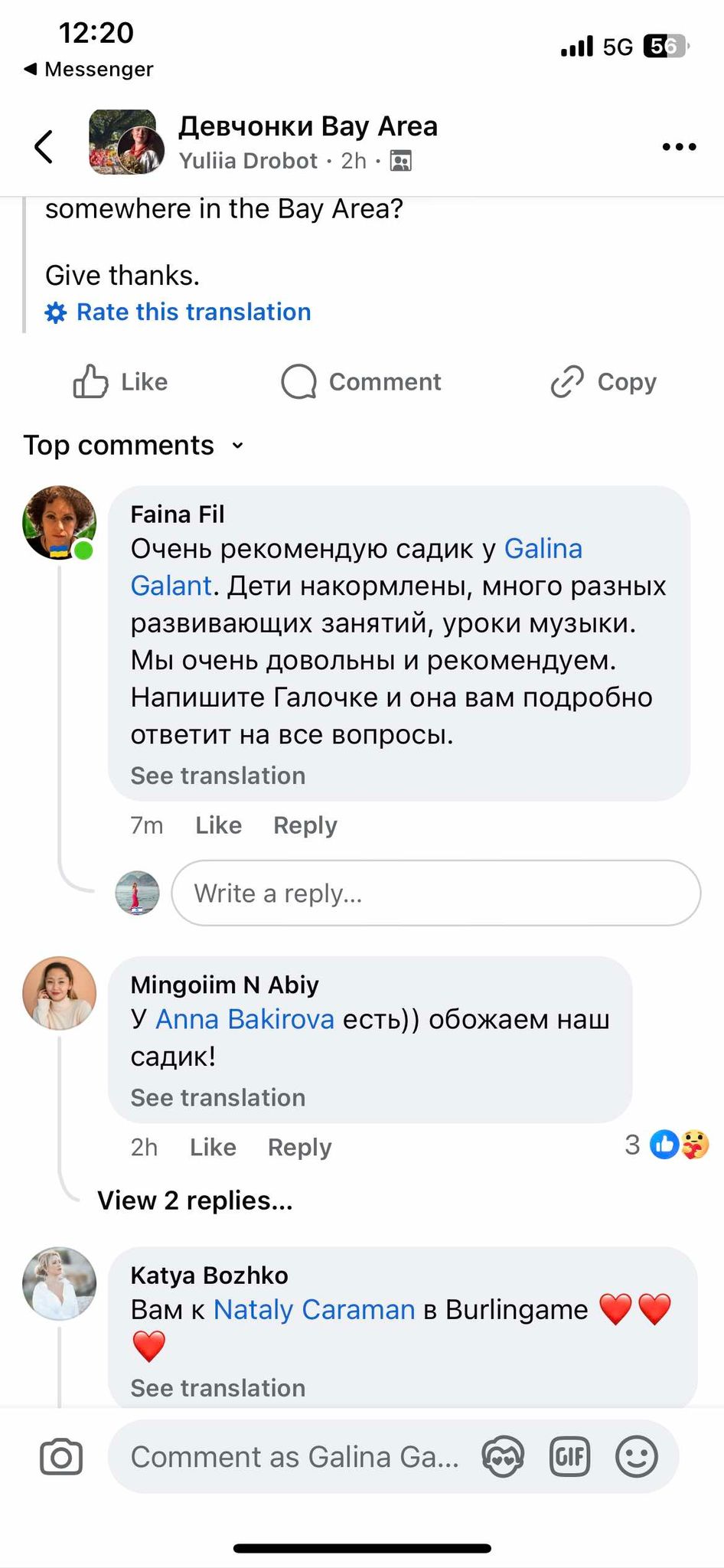Return to Messenger app from status bar
This screenshot has width=724, height=1568.
pyautogui.click(x=88, y=69)
